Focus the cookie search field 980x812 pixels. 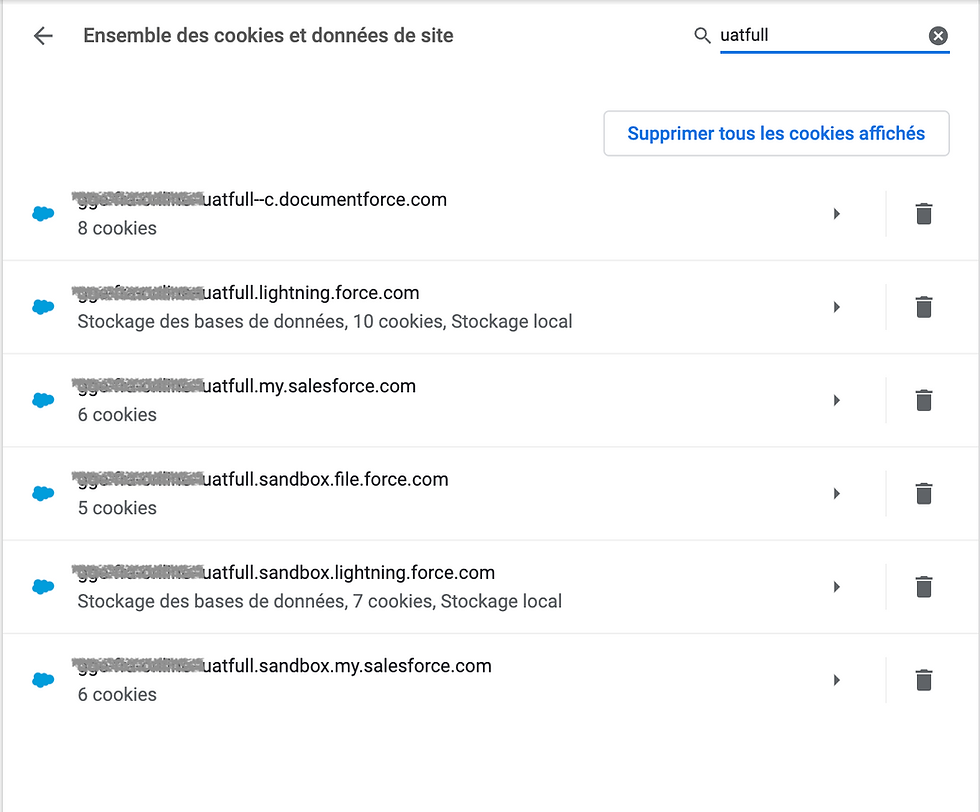pyautogui.click(x=822, y=36)
